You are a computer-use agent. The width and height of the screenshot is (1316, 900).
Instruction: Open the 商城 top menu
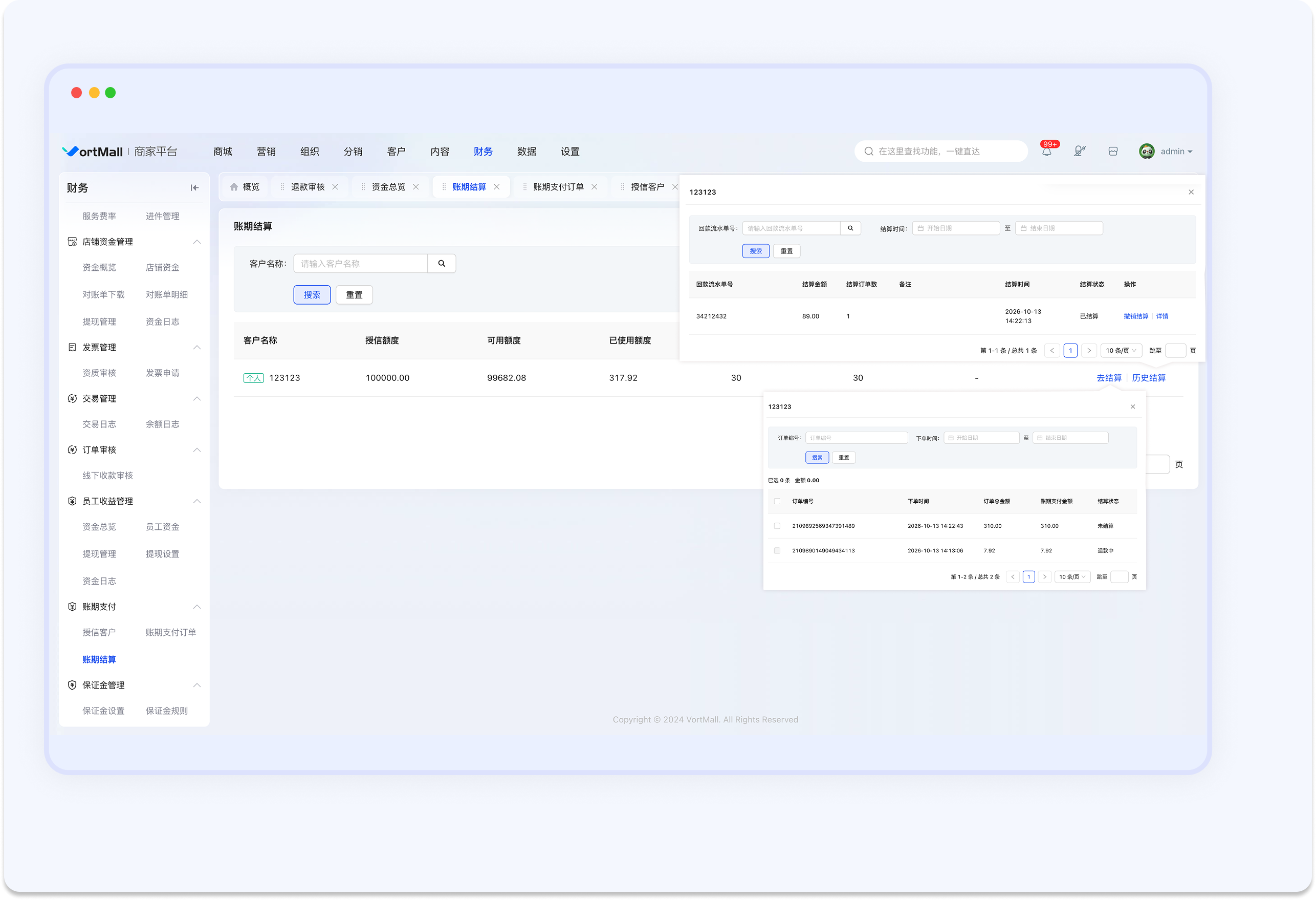[223, 152]
